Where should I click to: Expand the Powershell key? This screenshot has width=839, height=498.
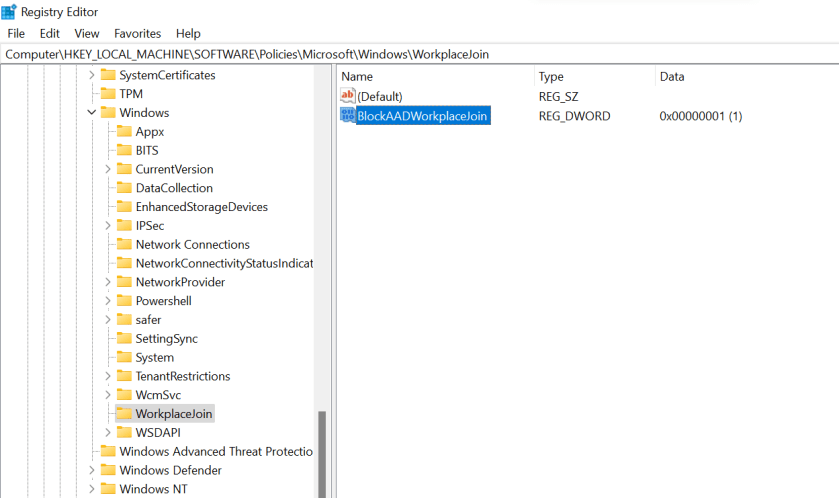coord(108,301)
